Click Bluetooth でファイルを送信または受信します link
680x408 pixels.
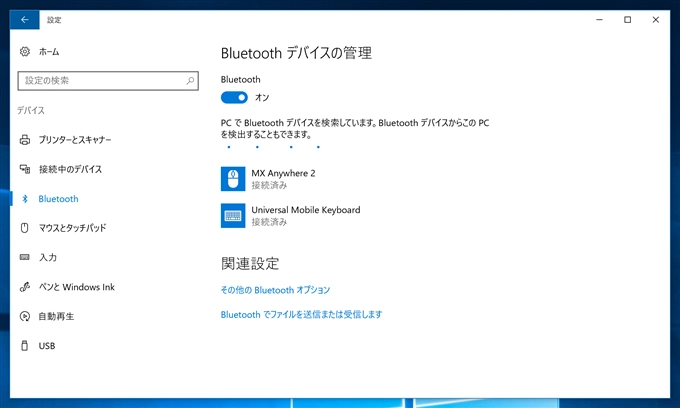pos(301,314)
